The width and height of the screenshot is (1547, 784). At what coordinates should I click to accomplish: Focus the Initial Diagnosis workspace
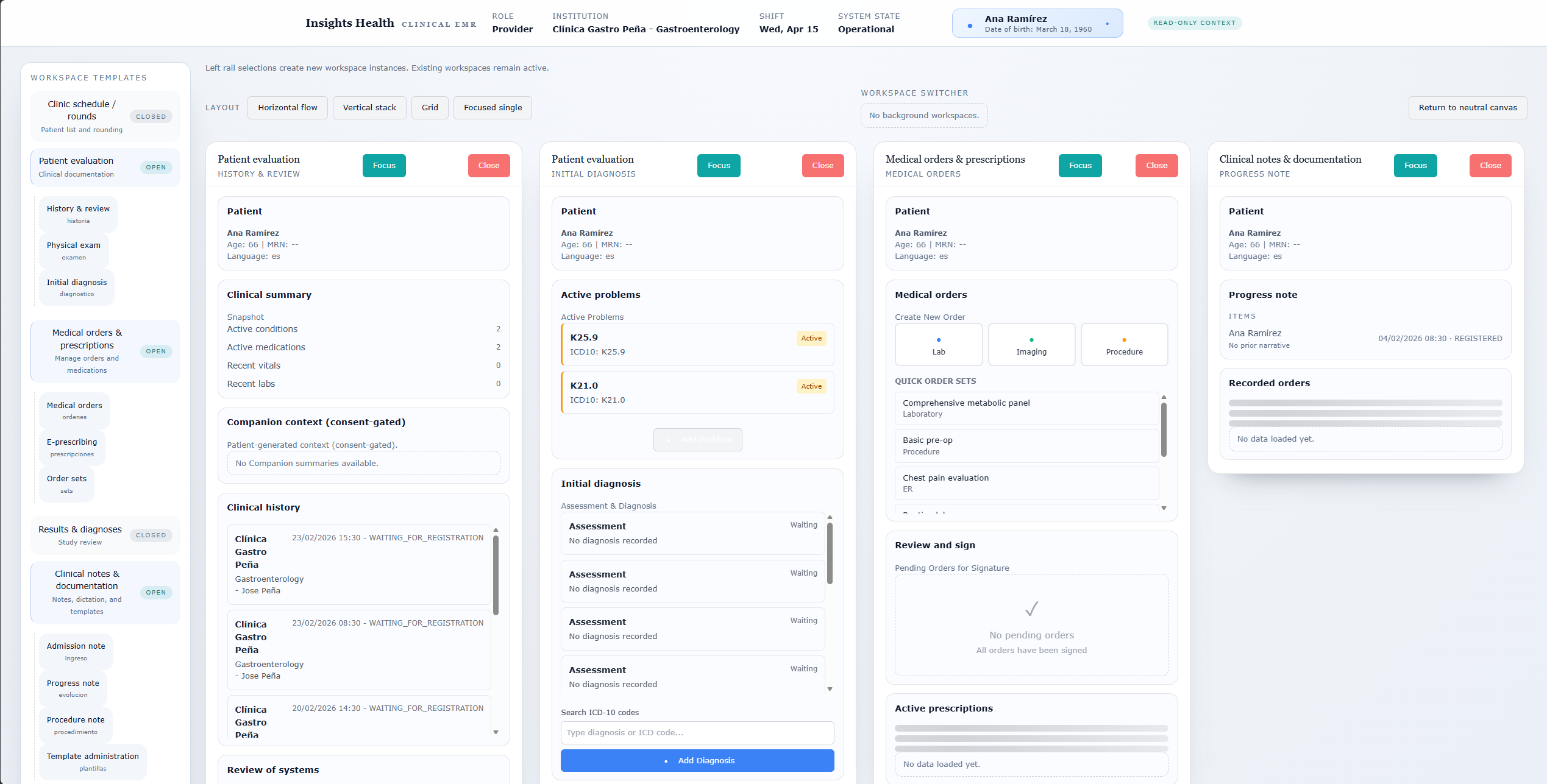tap(719, 166)
